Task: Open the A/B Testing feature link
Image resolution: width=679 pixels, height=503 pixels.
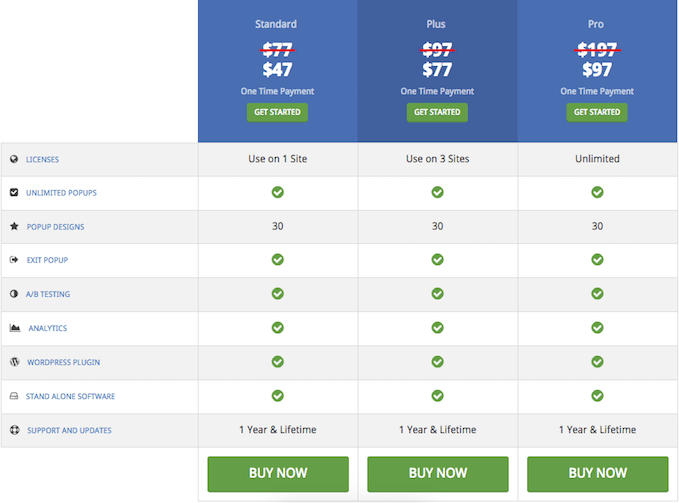Action: coord(48,294)
